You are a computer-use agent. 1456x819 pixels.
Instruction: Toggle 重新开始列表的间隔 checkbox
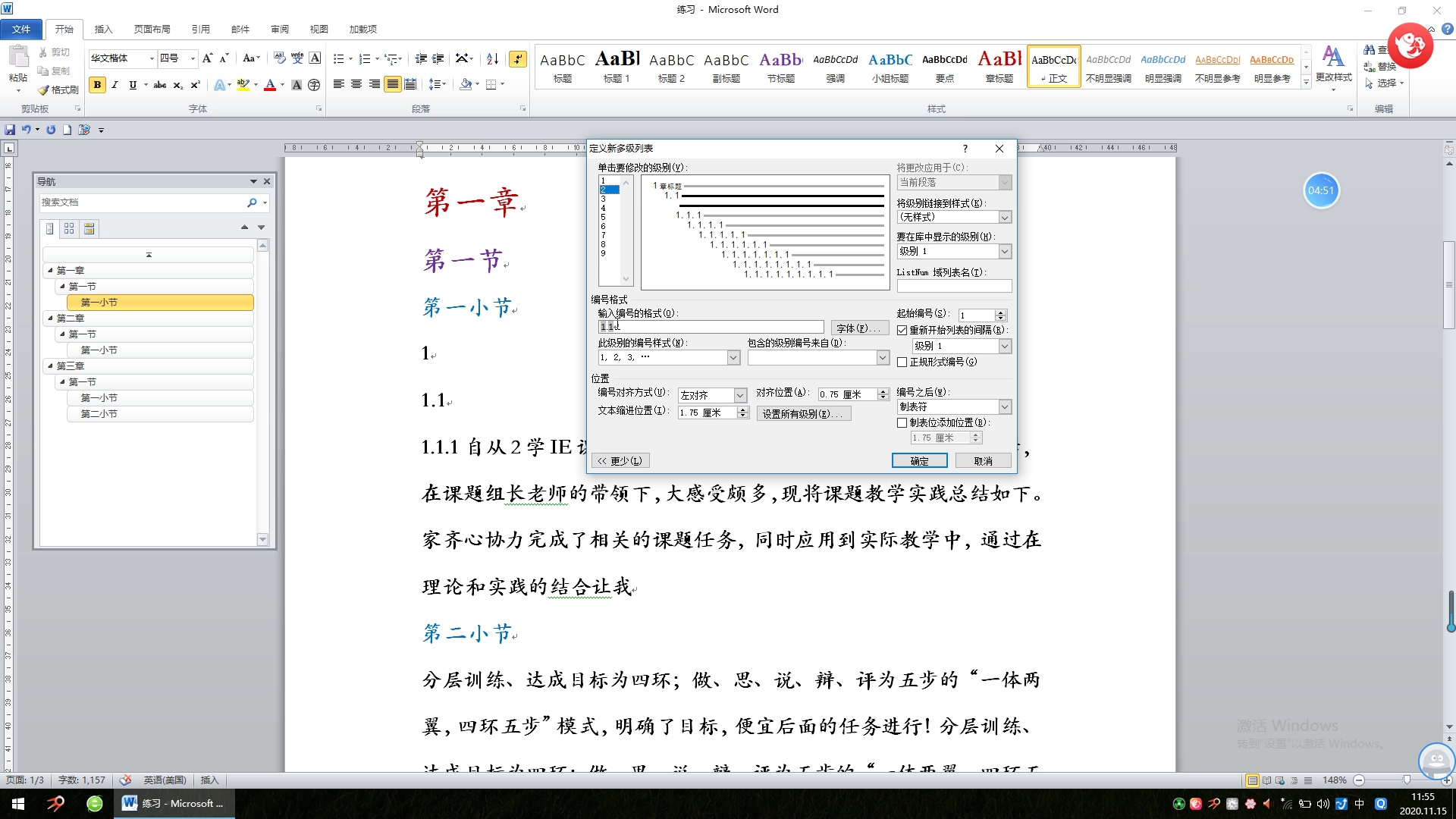point(900,329)
